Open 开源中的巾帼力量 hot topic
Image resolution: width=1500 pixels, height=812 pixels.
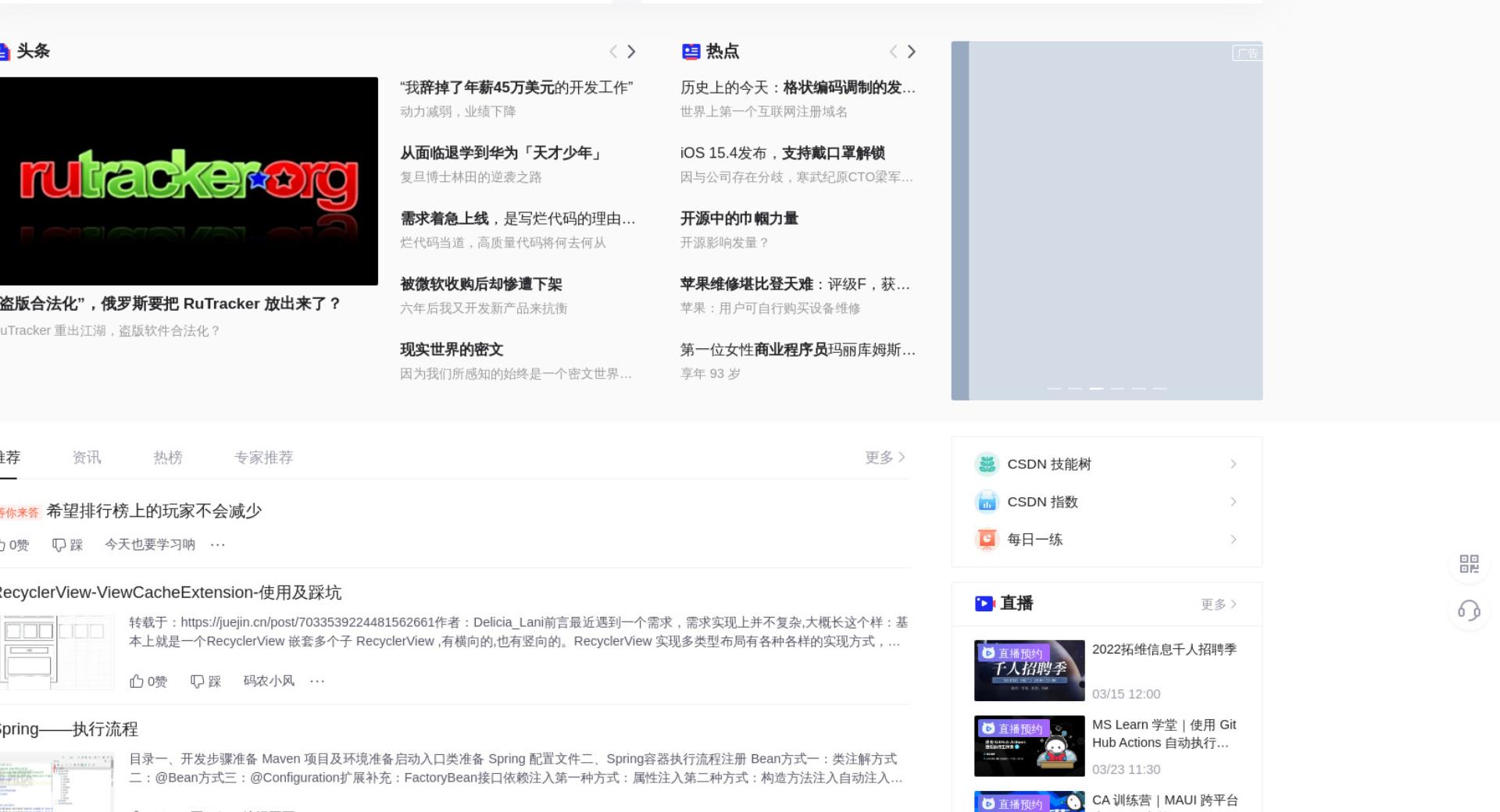(739, 219)
